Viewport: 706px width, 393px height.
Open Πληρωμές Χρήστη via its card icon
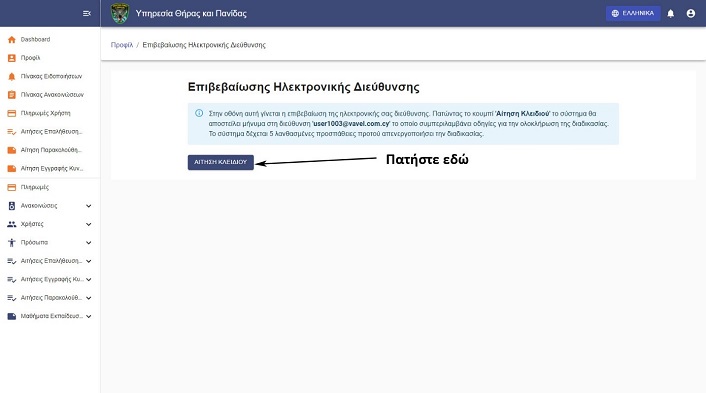pyautogui.click(x=12, y=113)
